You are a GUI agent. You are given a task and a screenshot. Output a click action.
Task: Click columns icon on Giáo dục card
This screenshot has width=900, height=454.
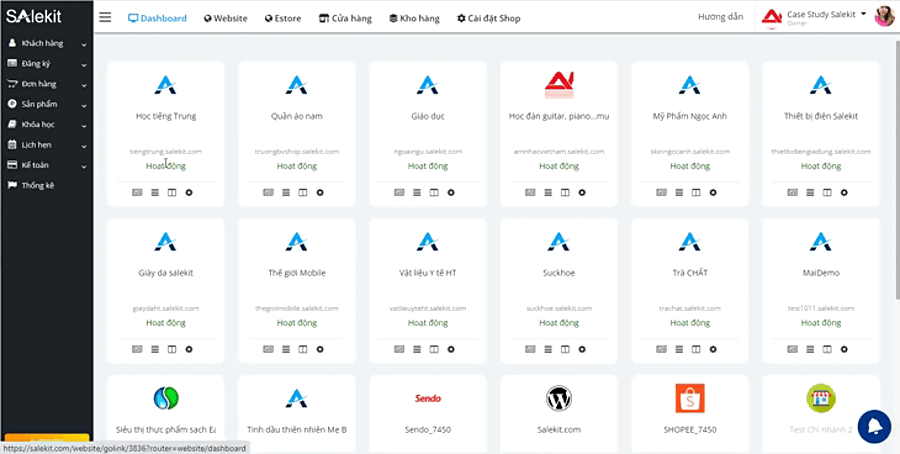click(x=434, y=192)
